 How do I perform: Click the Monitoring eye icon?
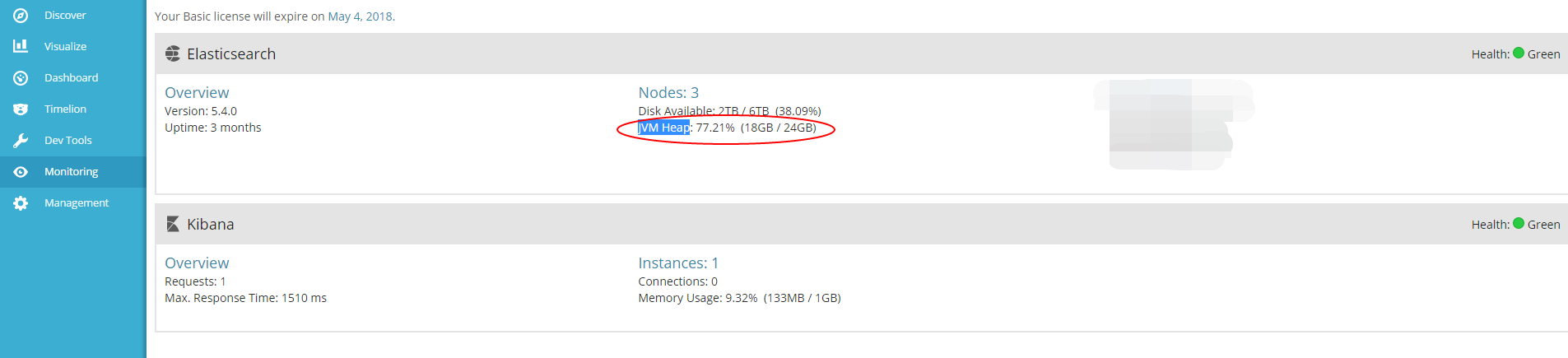pyautogui.click(x=21, y=171)
